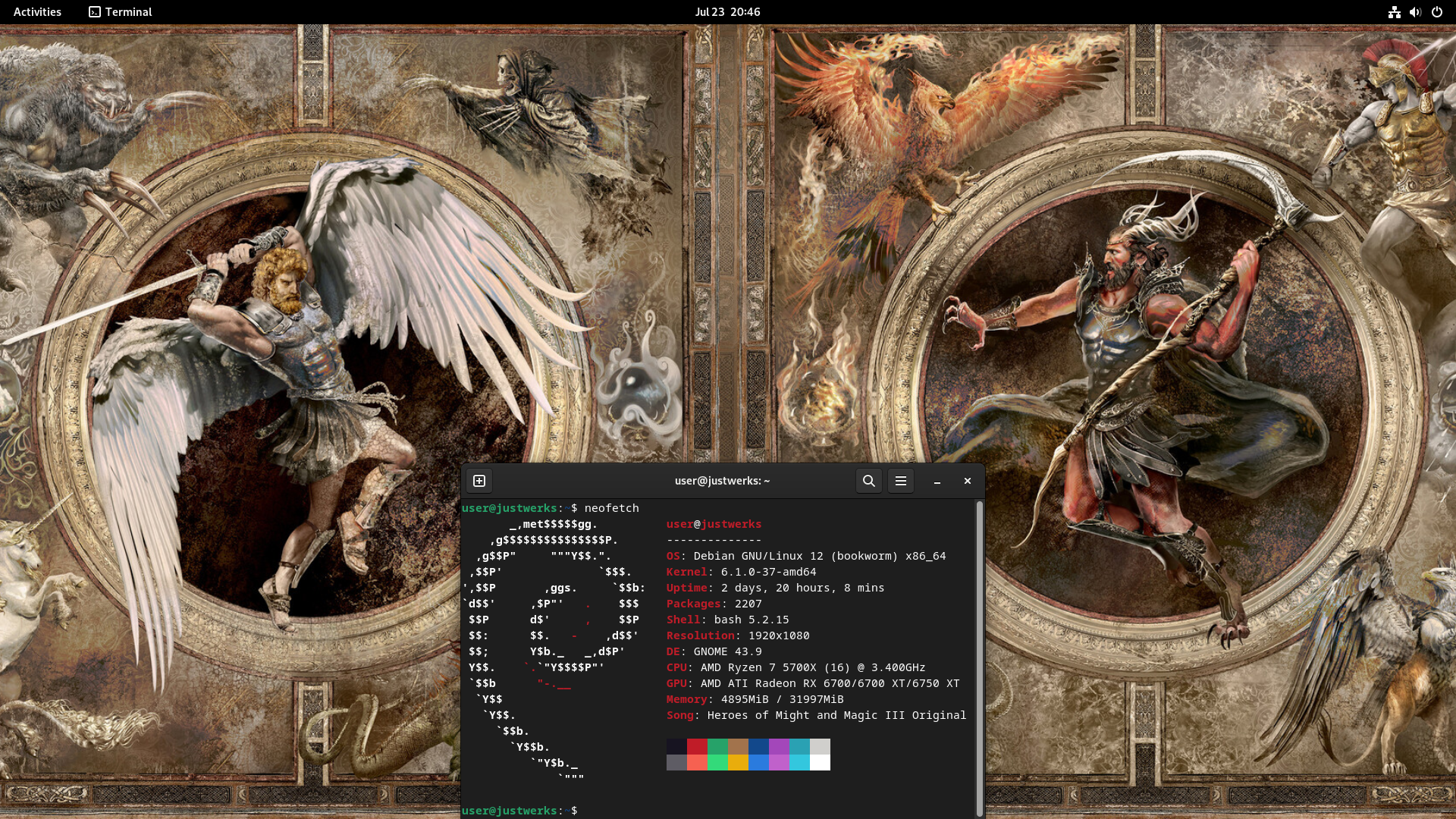Click the 'Uptime: 2 days, 20 hours' line
This screenshot has height=819, width=1456.
click(x=775, y=588)
